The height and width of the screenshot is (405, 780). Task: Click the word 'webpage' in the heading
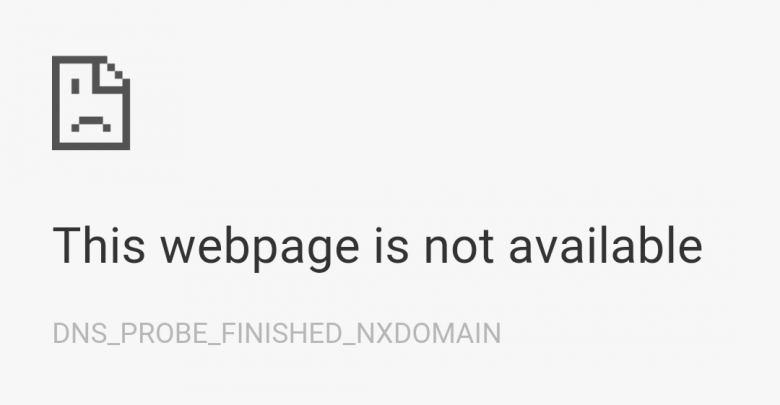[x=259, y=248]
